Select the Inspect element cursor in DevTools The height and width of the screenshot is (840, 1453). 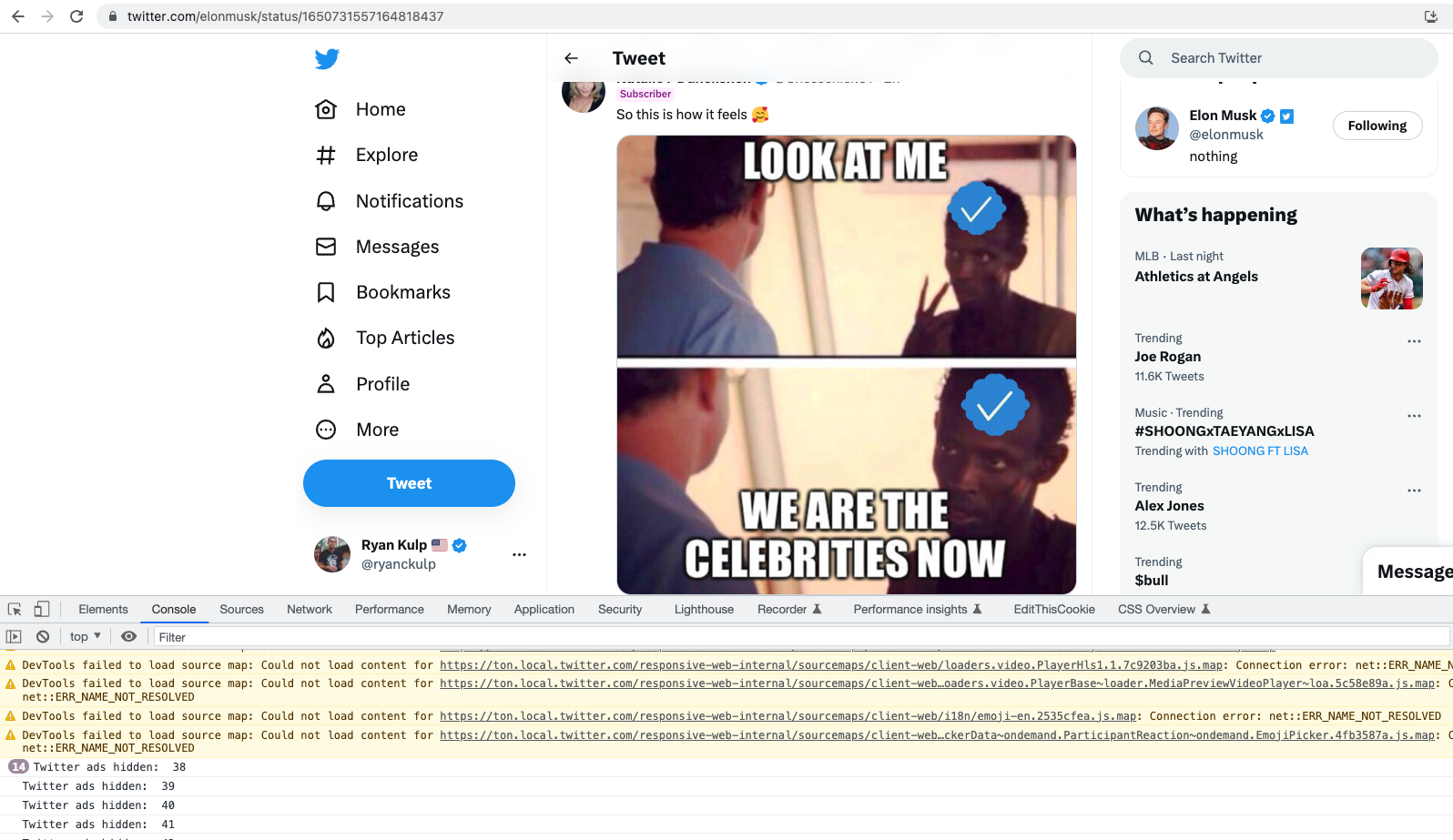pos(14,608)
